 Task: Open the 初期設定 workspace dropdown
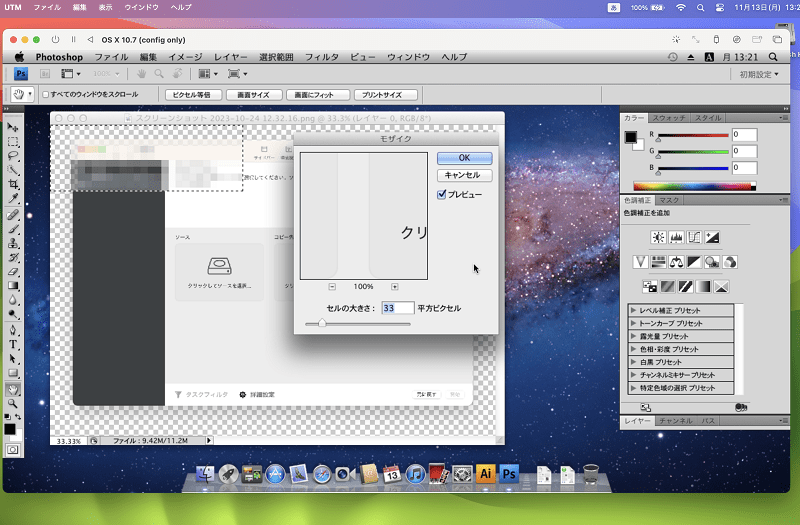pos(759,74)
